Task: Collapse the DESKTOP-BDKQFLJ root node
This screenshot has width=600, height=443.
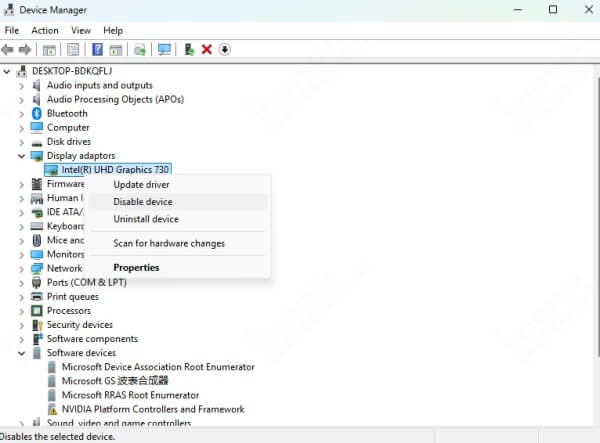Action: 7,71
